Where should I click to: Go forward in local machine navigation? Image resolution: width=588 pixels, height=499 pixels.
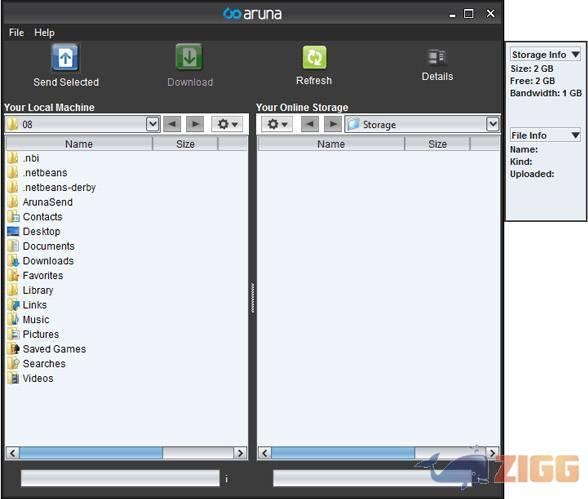[x=195, y=124]
